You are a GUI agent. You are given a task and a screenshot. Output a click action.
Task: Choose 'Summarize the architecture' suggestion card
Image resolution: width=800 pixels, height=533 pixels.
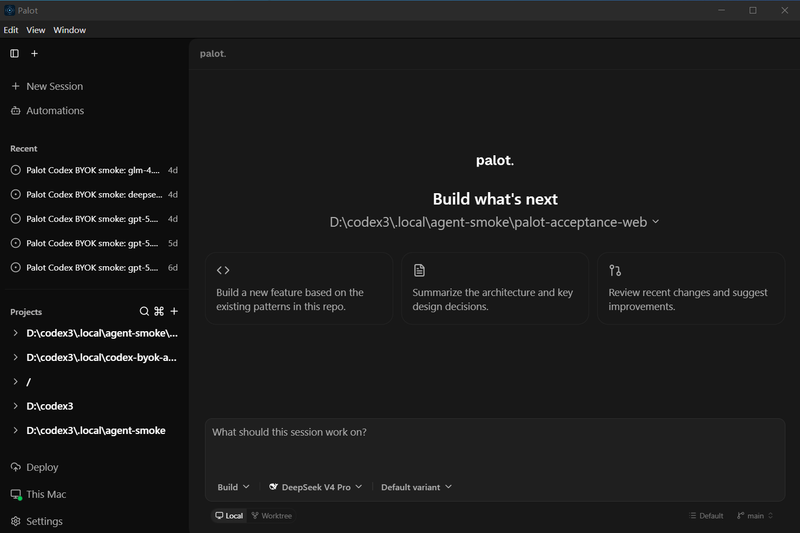(495, 288)
